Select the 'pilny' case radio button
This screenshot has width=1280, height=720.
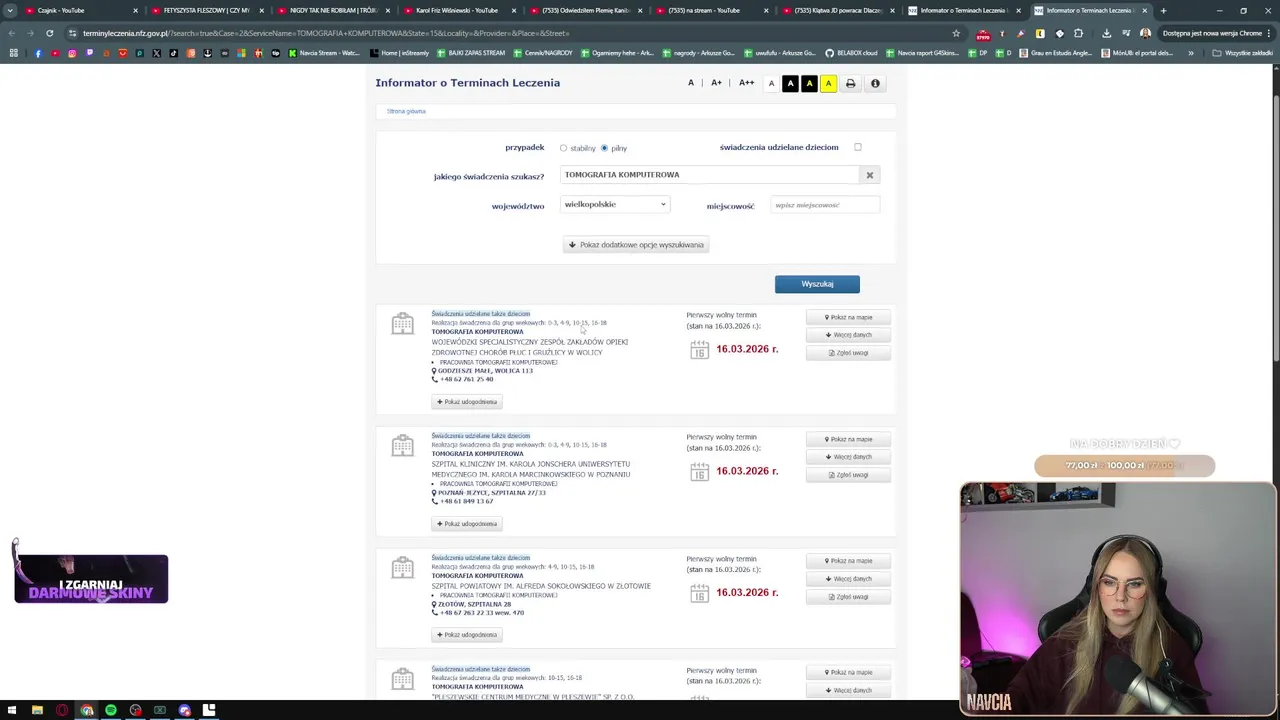[x=604, y=148]
